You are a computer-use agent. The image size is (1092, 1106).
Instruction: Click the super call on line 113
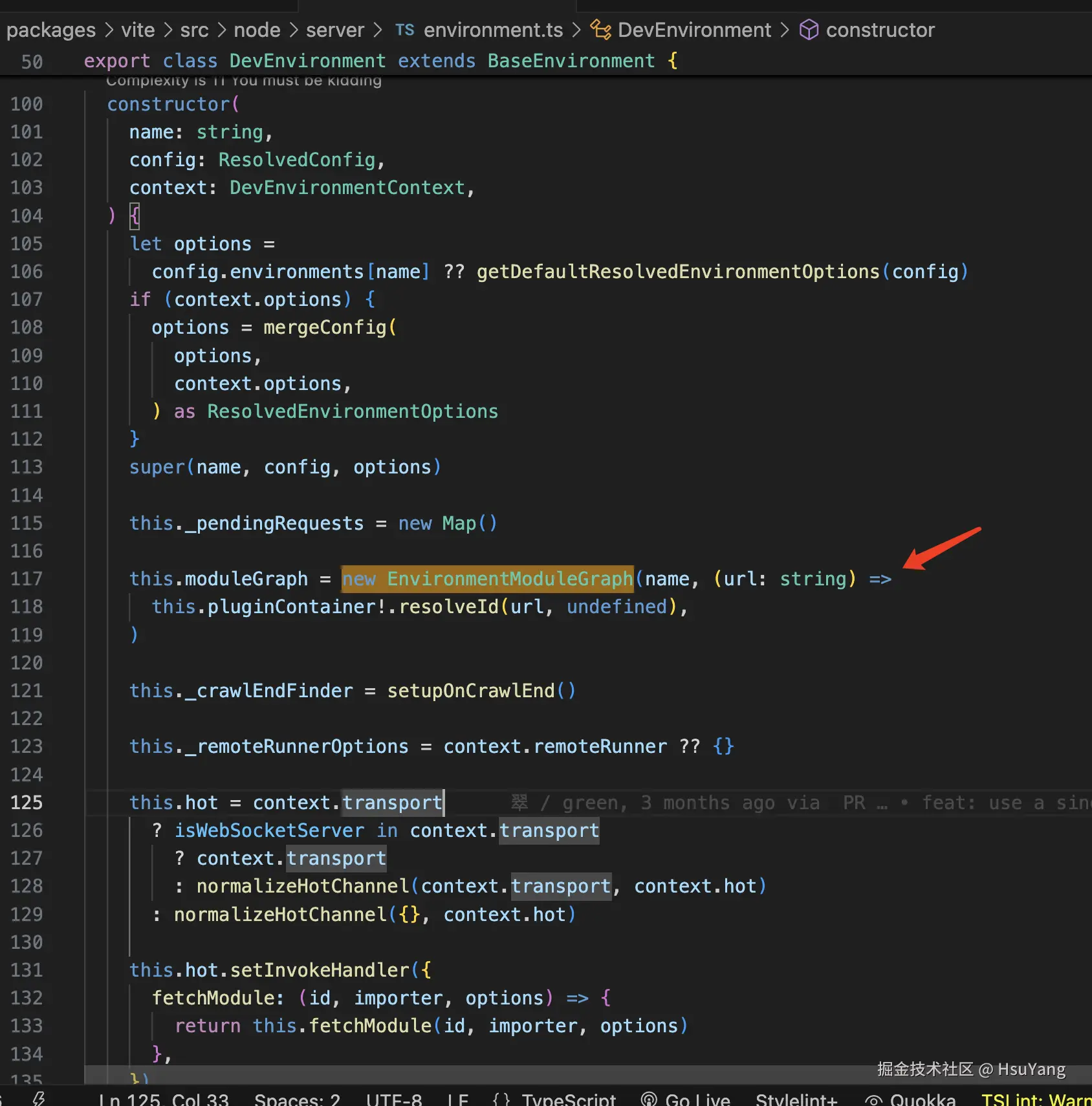tap(157, 467)
